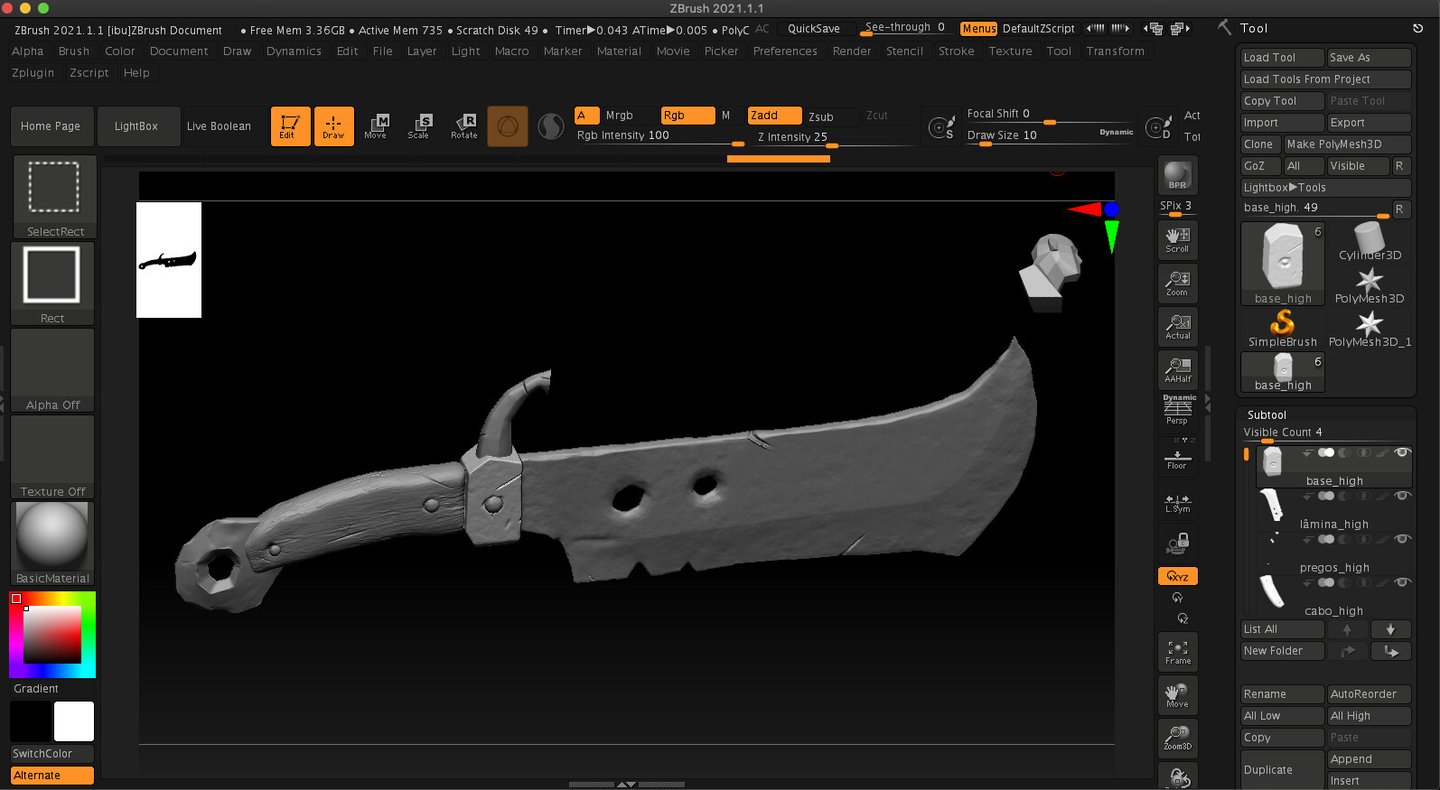Click the Actual size icon
Viewport: 1440px width, 790px height.
click(x=1177, y=326)
